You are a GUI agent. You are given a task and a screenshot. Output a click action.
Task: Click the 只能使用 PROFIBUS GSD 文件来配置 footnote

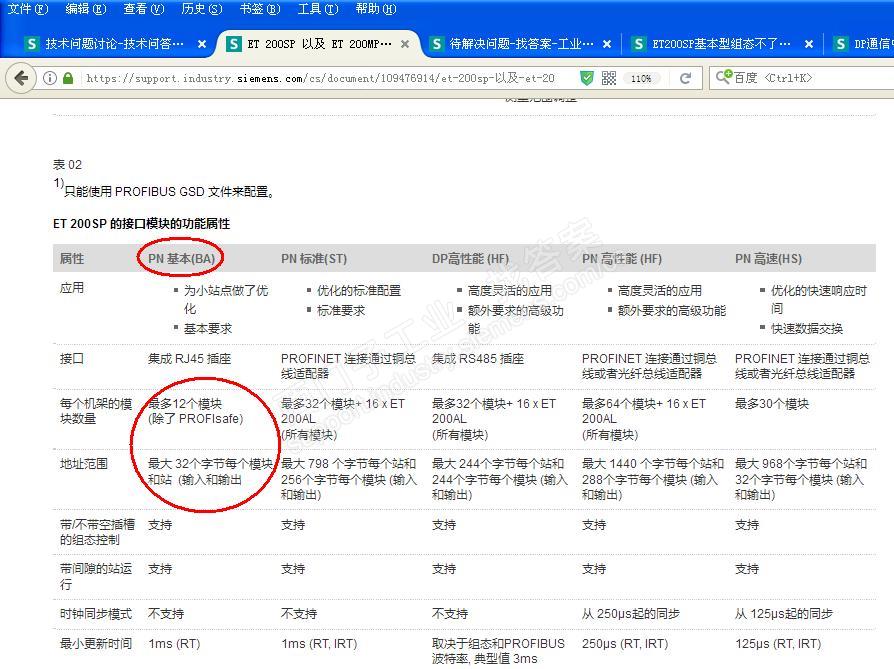click(169, 192)
